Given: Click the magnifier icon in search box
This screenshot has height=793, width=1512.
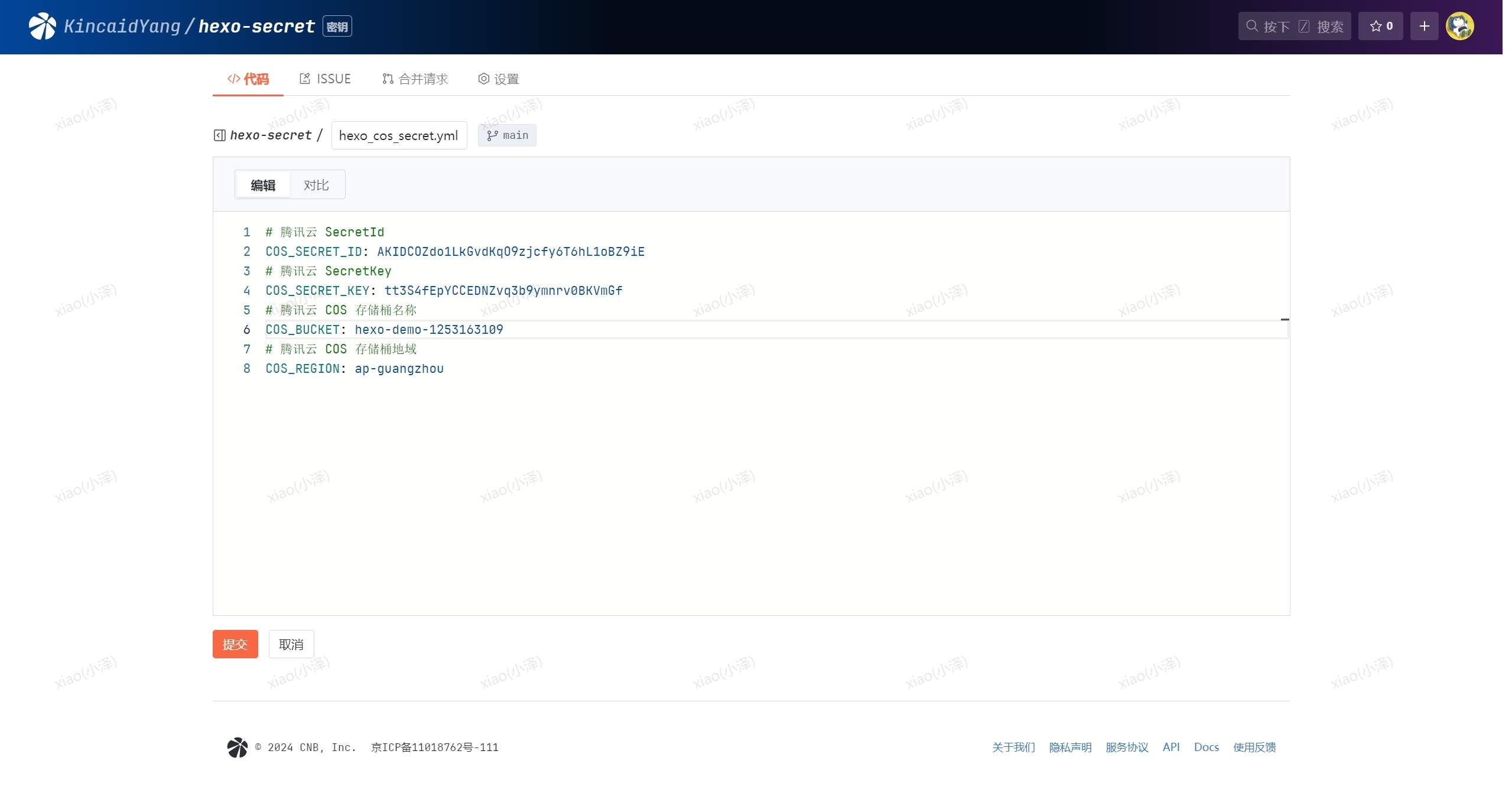Looking at the screenshot, I should [x=1251, y=26].
